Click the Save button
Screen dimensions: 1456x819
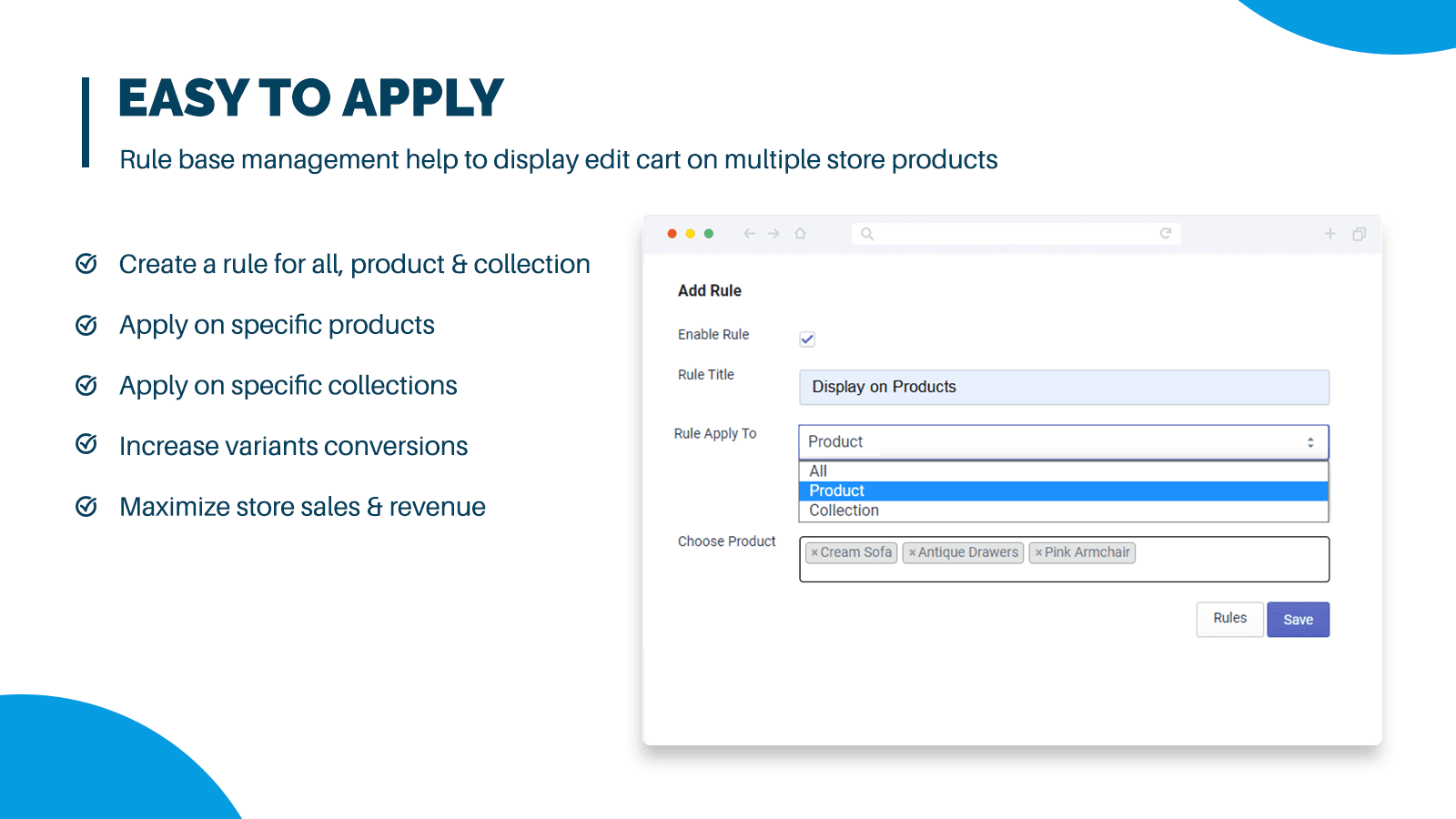click(x=1298, y=620)
